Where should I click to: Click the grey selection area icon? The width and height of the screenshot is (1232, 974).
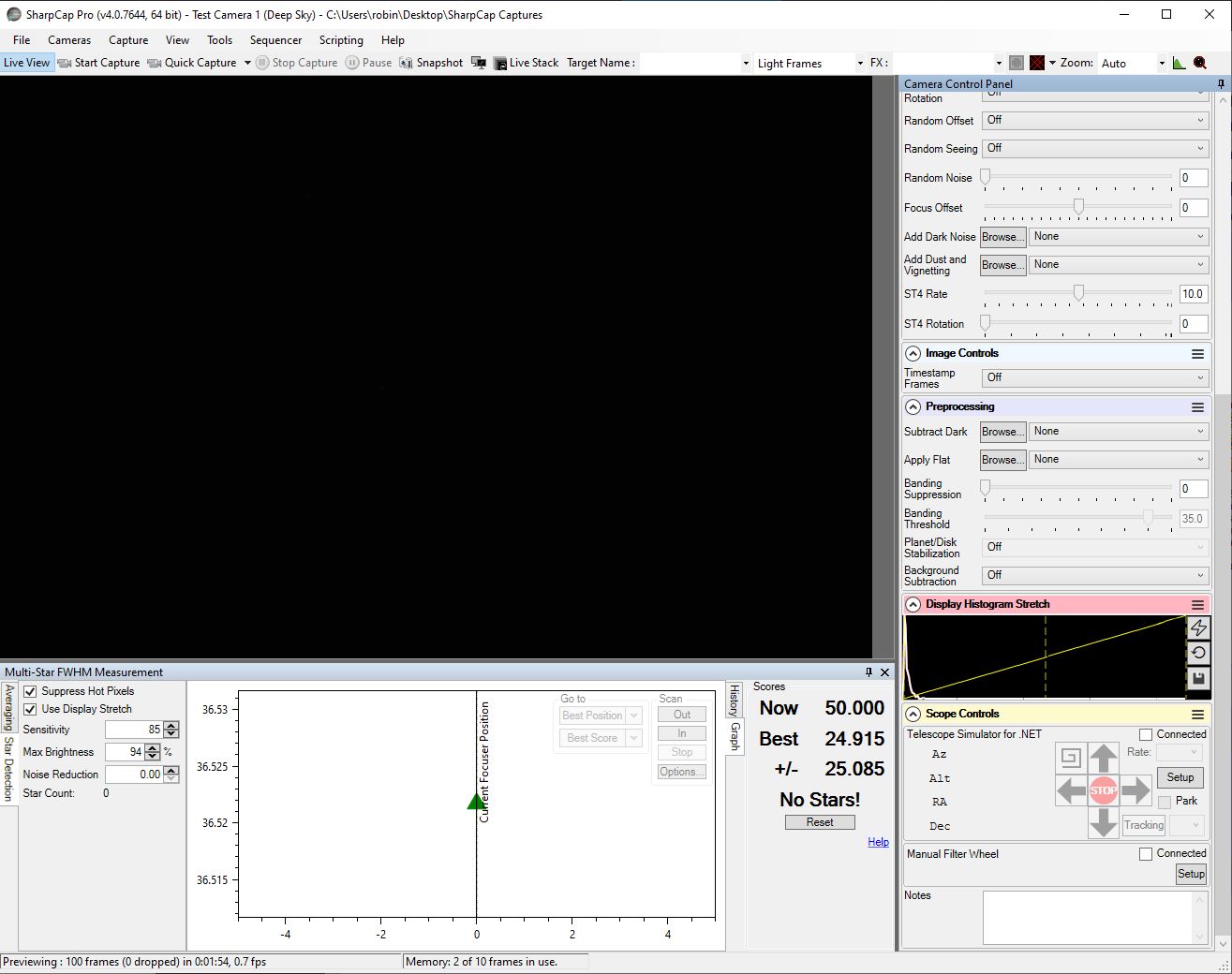pos(1017,63)
